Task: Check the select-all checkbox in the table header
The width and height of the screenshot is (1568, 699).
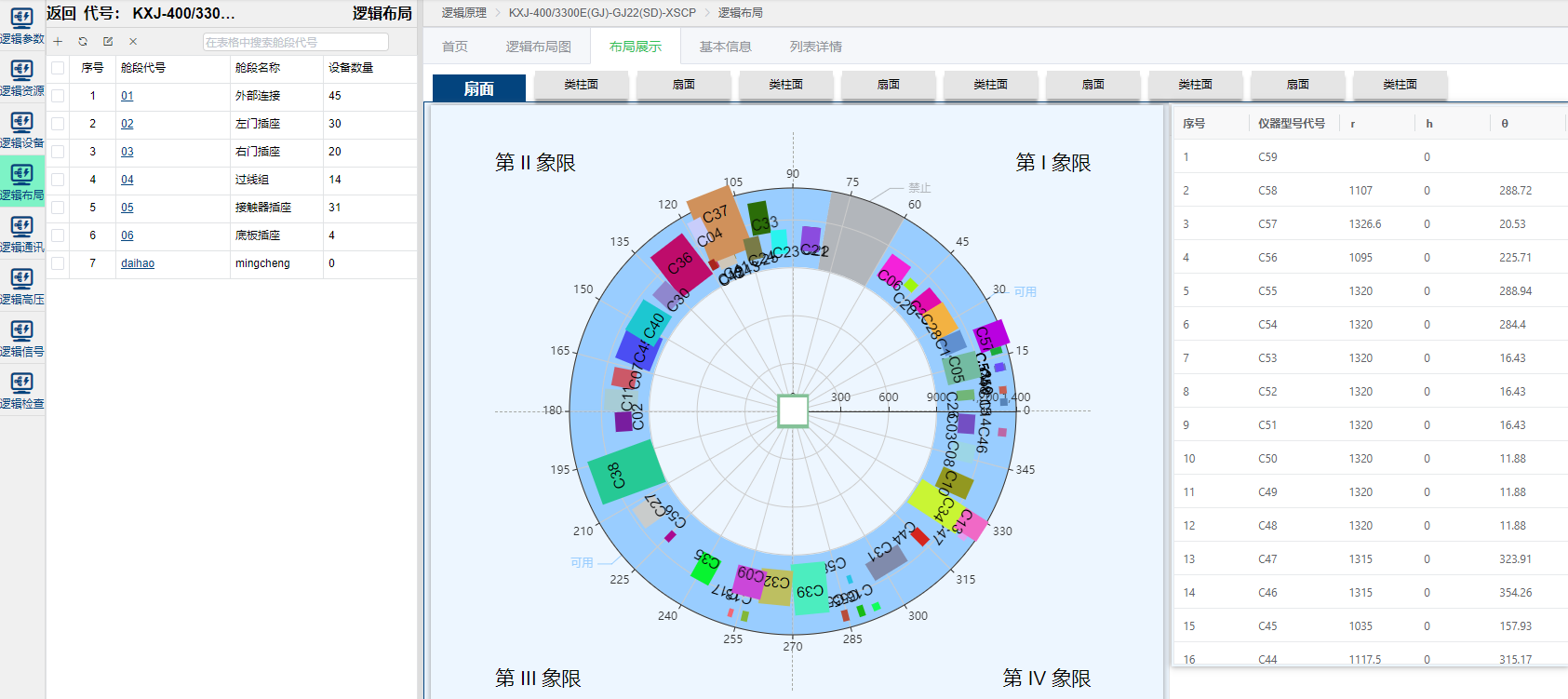Action: [58, 68]
